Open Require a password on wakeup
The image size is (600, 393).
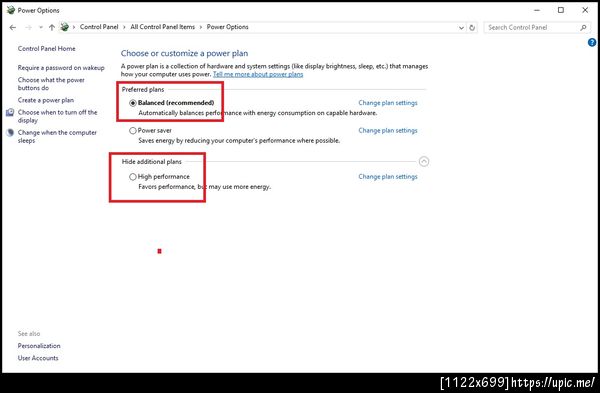[61, 68]
